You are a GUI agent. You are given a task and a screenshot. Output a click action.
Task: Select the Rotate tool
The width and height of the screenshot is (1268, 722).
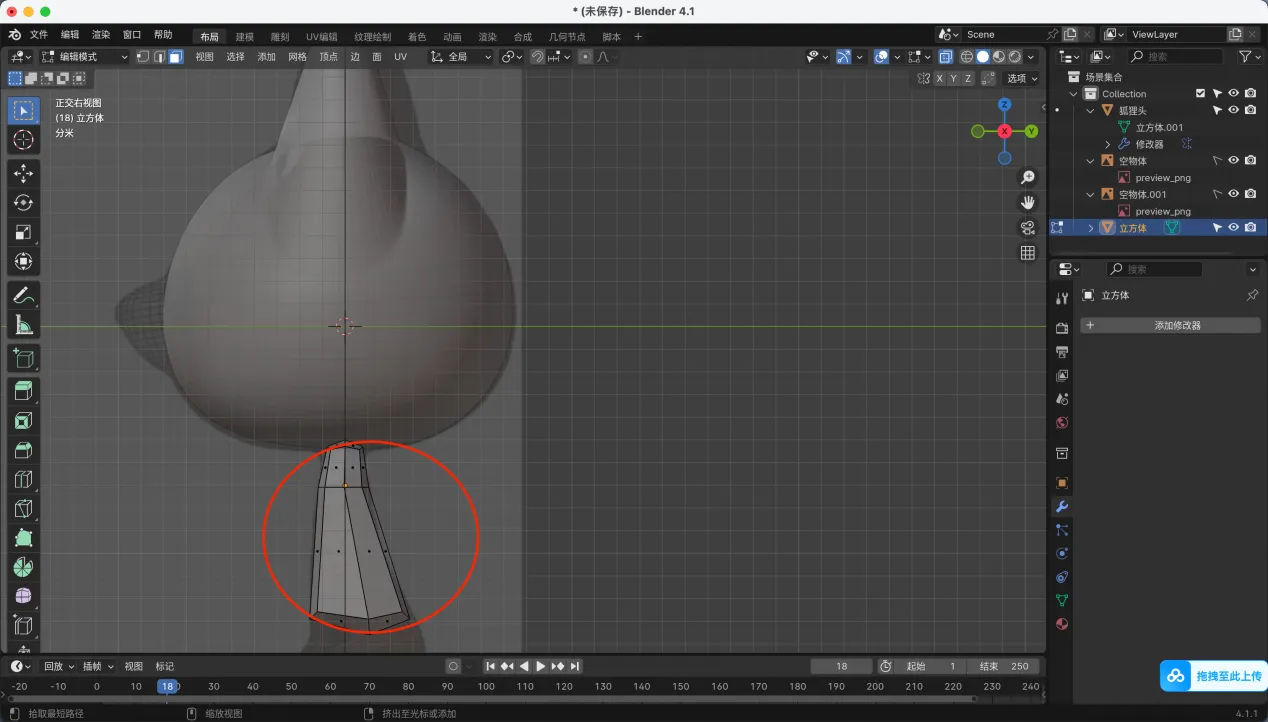pos(23,203)
